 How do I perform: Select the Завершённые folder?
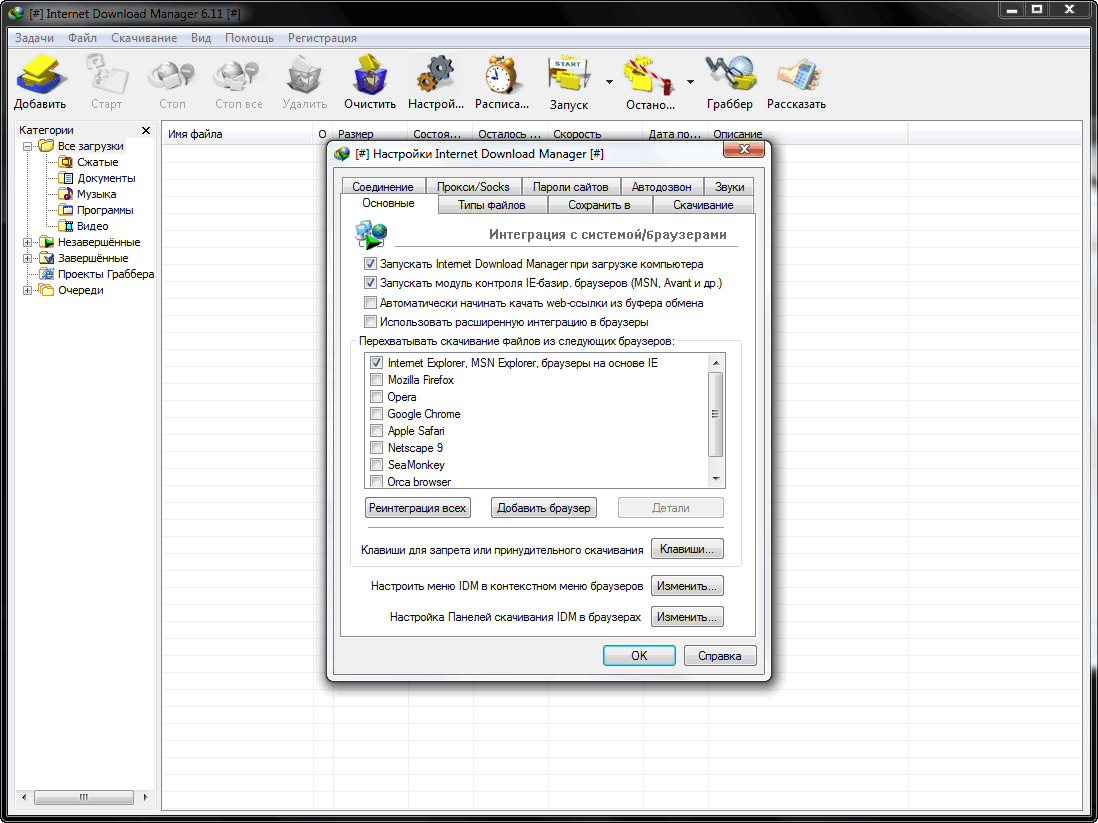click(x=93, y=258)
